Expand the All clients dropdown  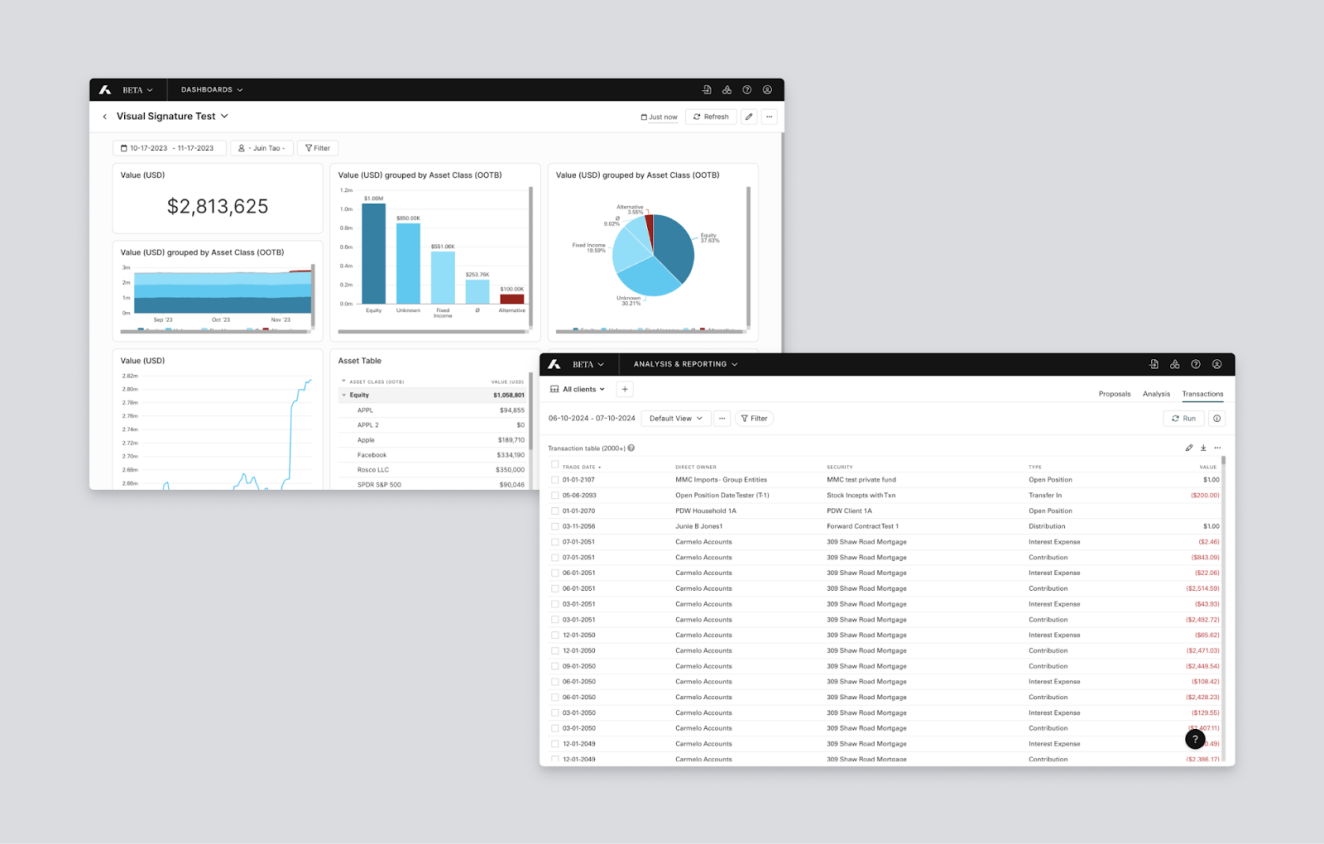tap(578, 389)
